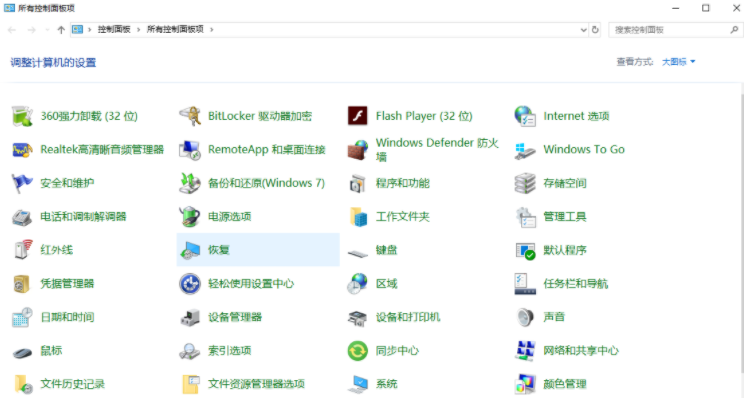Expand the chevron after 控制面板 breadcrumb
744x398 pixels.
pos(139,29)
